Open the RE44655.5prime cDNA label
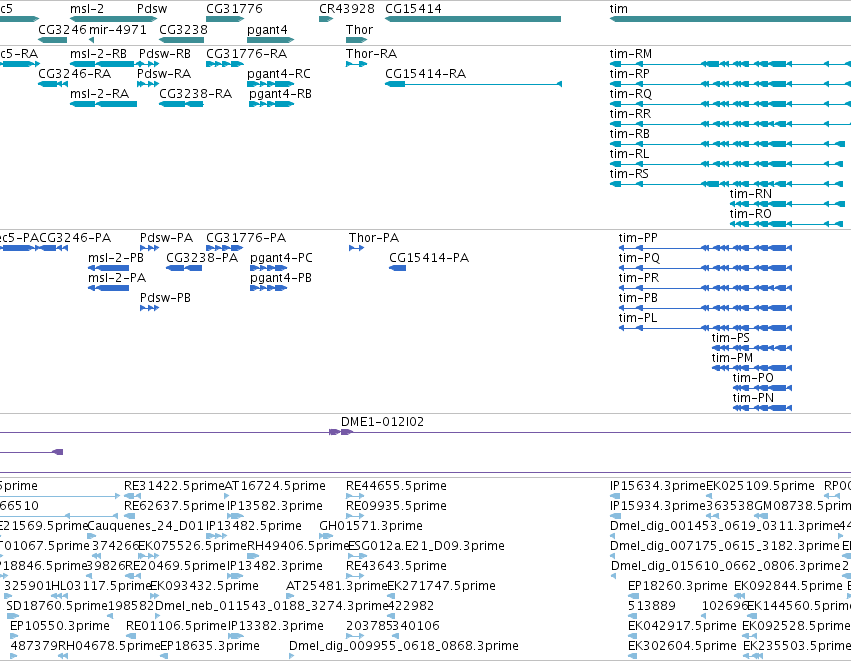Viewport: 851px width, 661px height. coord(396,486)
